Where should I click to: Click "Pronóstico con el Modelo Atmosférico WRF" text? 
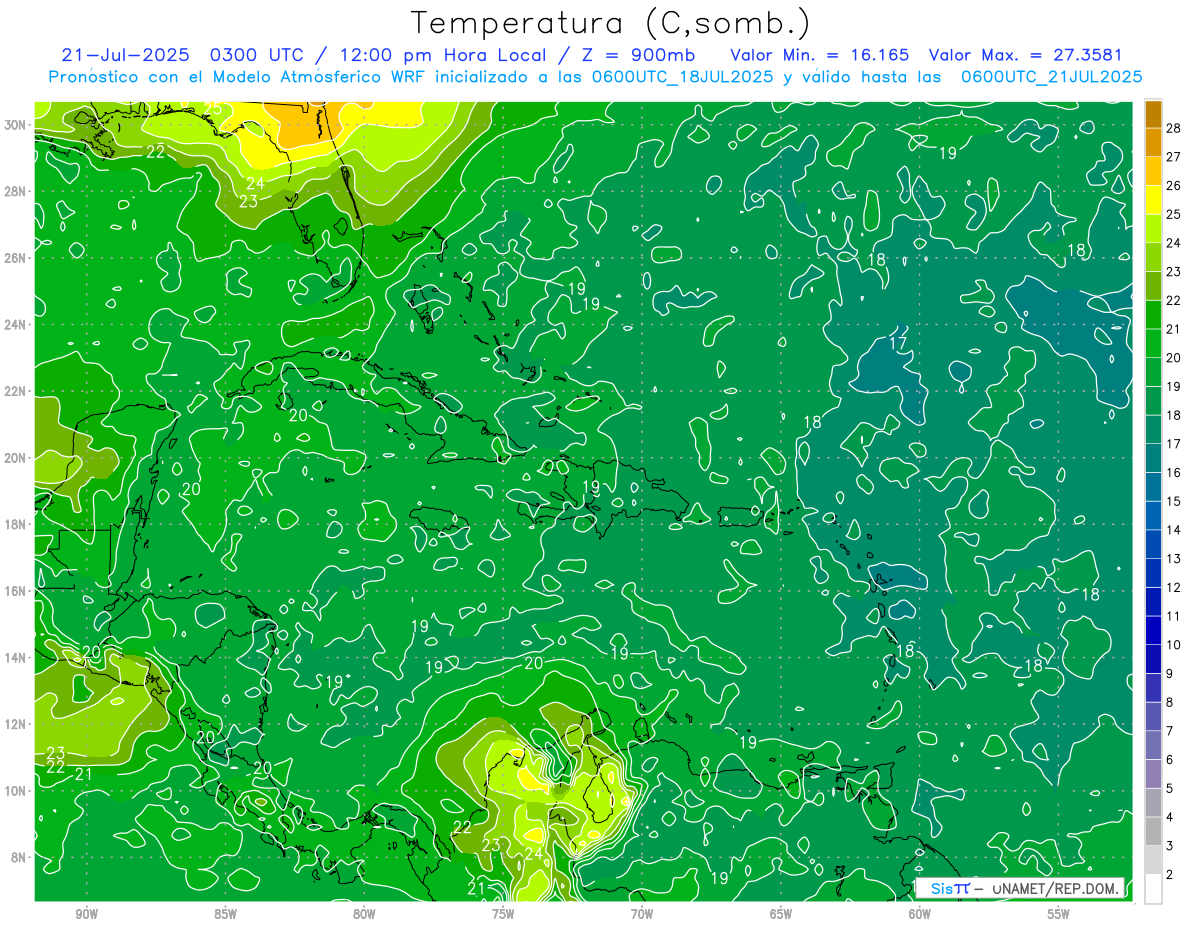(238, 76)
